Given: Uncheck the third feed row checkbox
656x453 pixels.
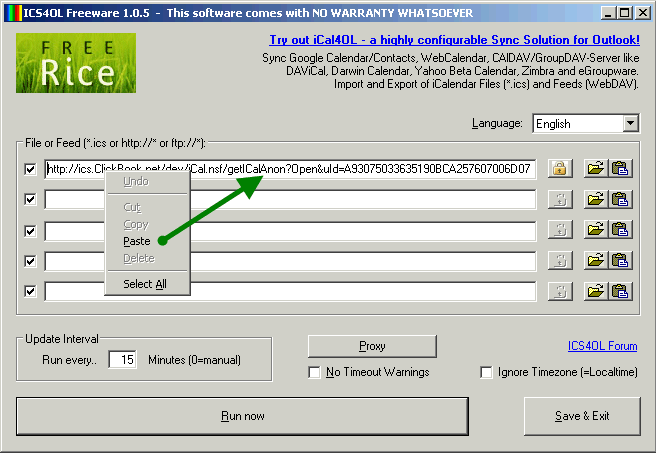Looking at the screenshot, I should [x=30, y=230].
